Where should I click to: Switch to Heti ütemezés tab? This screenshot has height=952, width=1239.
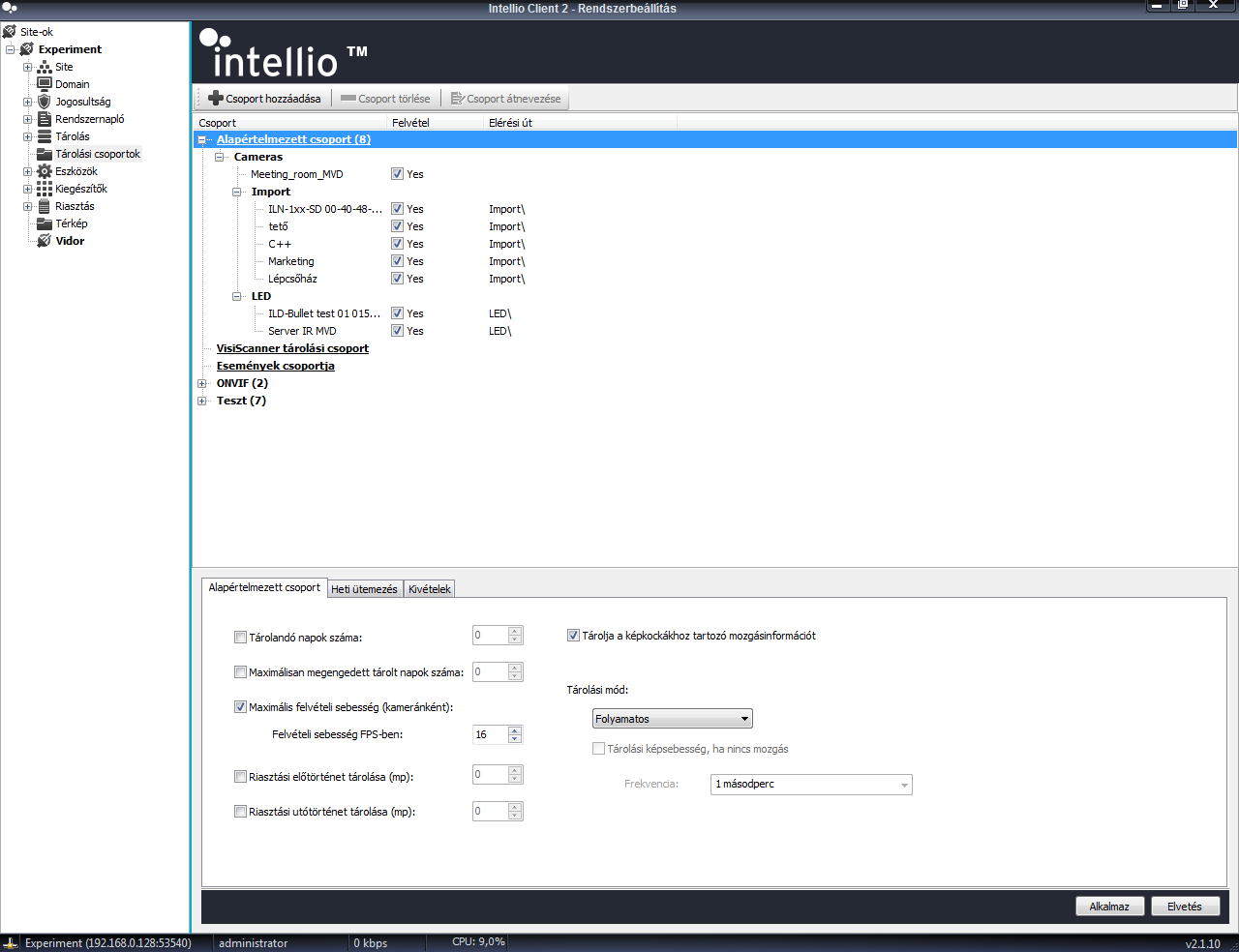[364, 589]
